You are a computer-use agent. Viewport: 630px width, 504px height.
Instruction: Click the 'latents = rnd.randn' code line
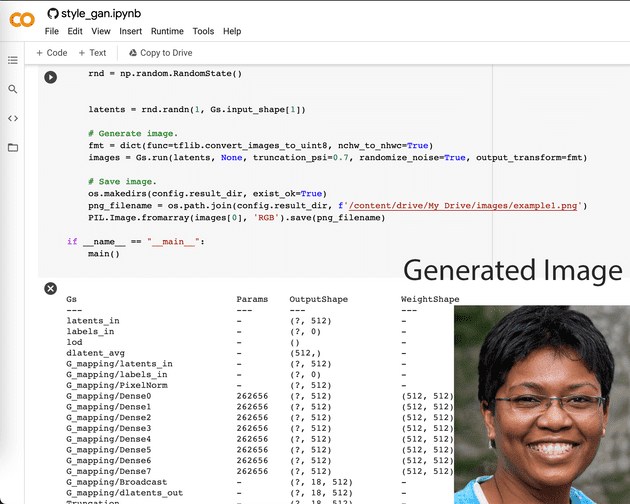pyautogui.click(x=197, y=110)
